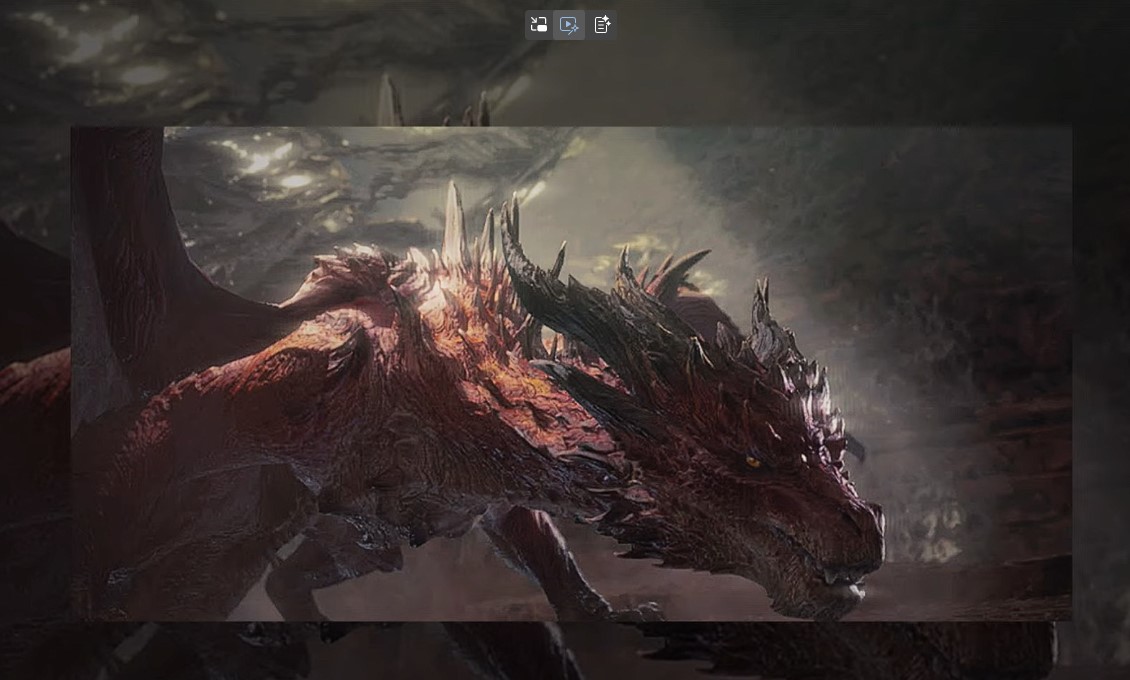
Task: Click the picture-in-picture shrink icon
Action: pos(538,25)
